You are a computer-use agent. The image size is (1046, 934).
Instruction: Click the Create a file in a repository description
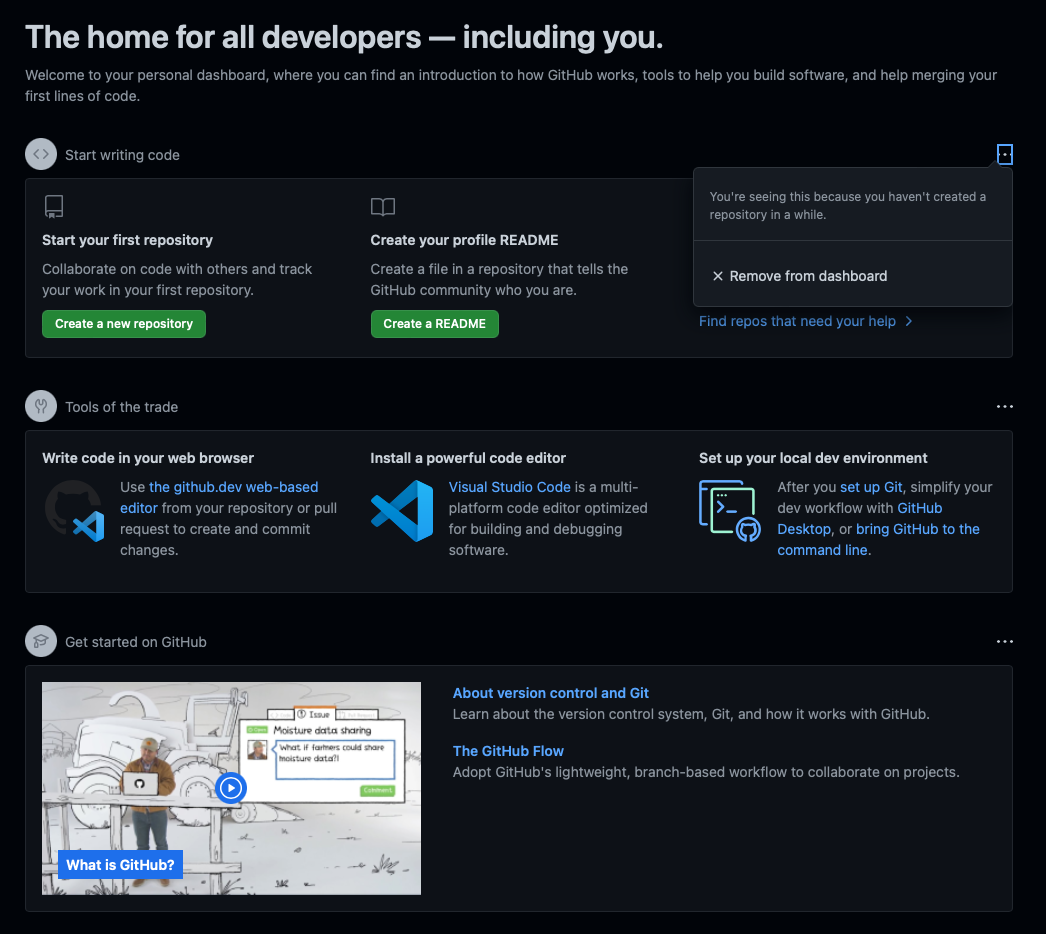click(x=499, y=280)
